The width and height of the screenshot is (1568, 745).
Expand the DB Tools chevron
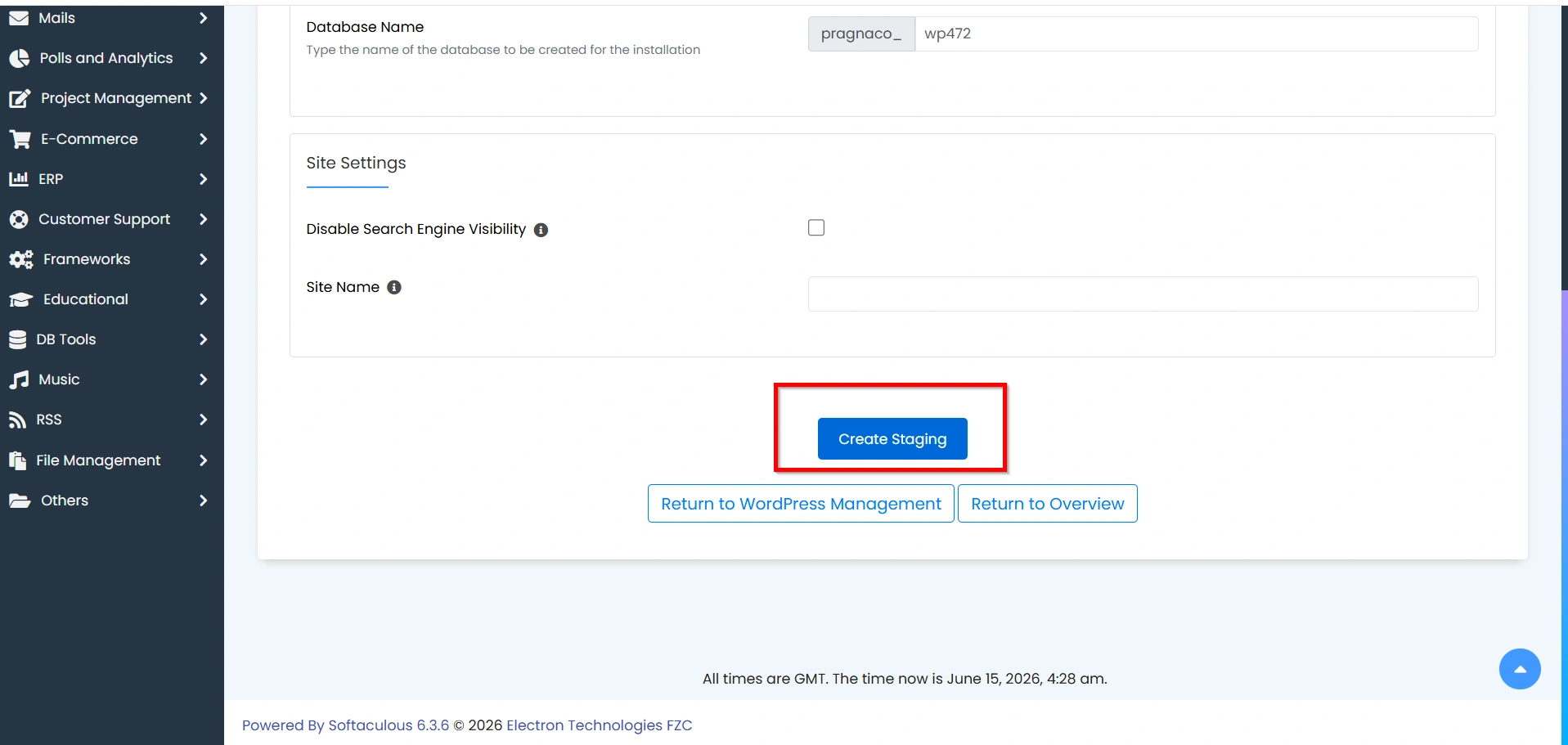click(x=204, y=339)
